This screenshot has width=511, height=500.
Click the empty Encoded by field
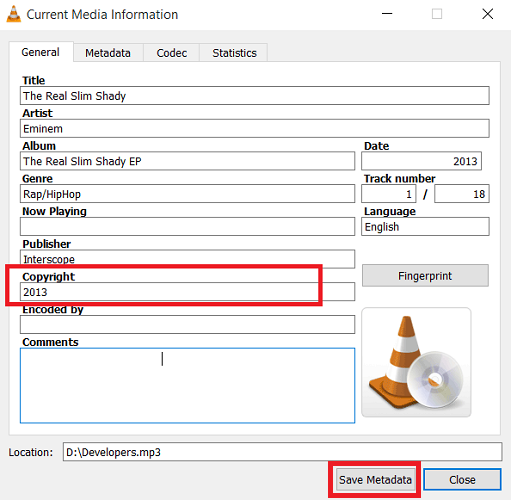tap(187, 325)
